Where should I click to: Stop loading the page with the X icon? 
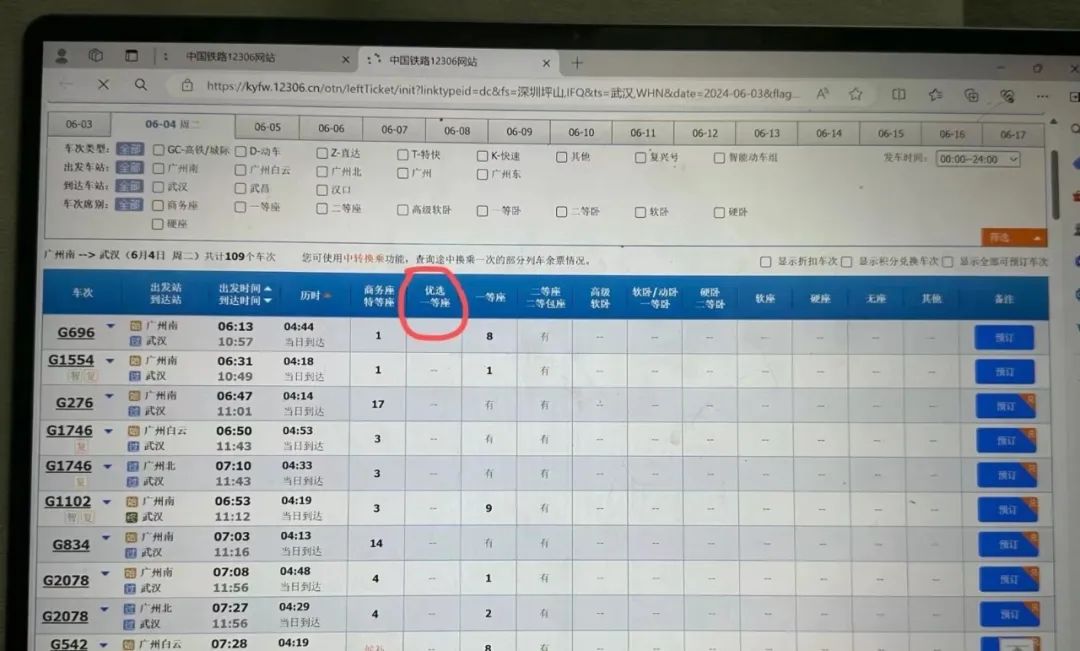click(103, 84)
